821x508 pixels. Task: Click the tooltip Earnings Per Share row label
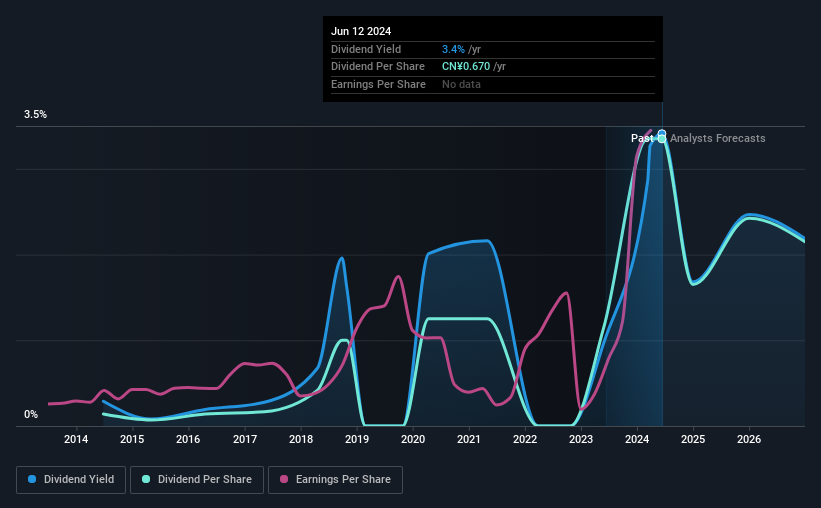(378, 84)
